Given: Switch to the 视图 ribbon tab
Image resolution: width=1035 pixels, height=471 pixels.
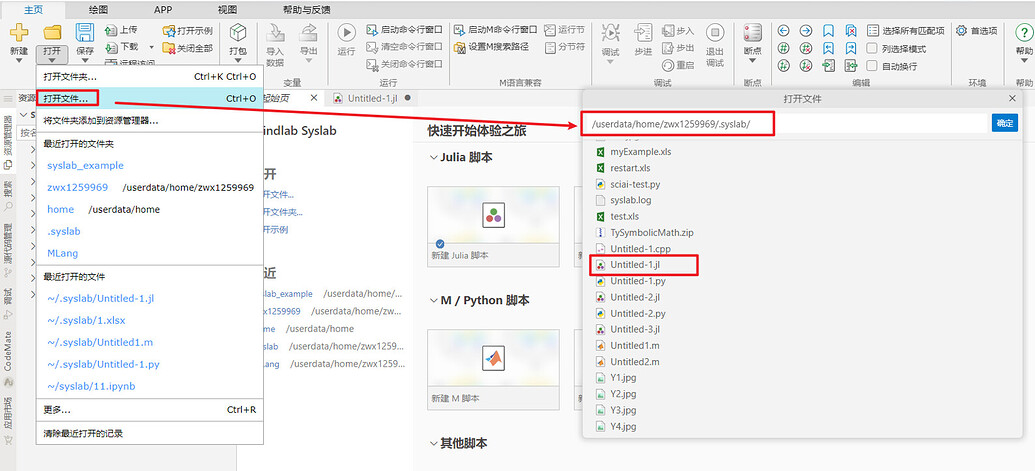Looking at the screenshot, I should click(227, 10).
